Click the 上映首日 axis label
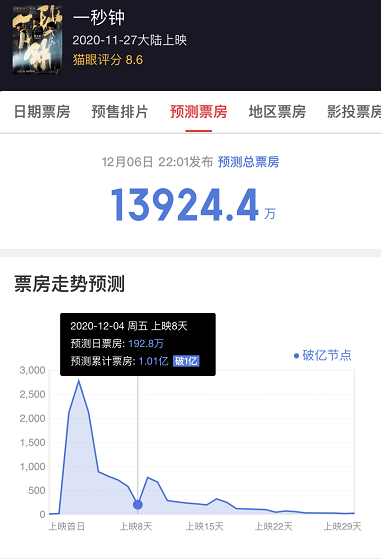Image resolution: width=381 pixels, height=559 pixels. click(67, 526)
